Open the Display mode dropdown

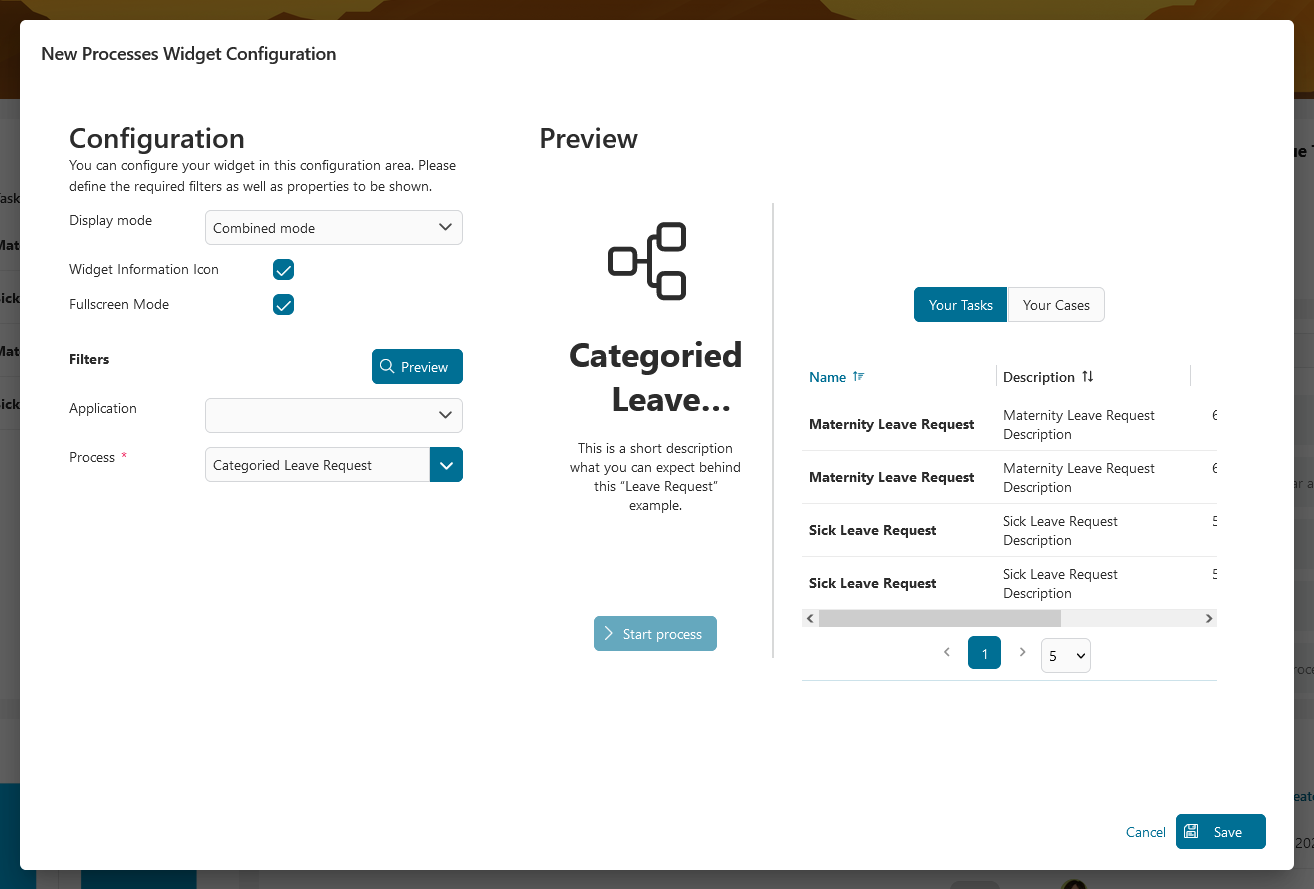click(x=334, y=228)
